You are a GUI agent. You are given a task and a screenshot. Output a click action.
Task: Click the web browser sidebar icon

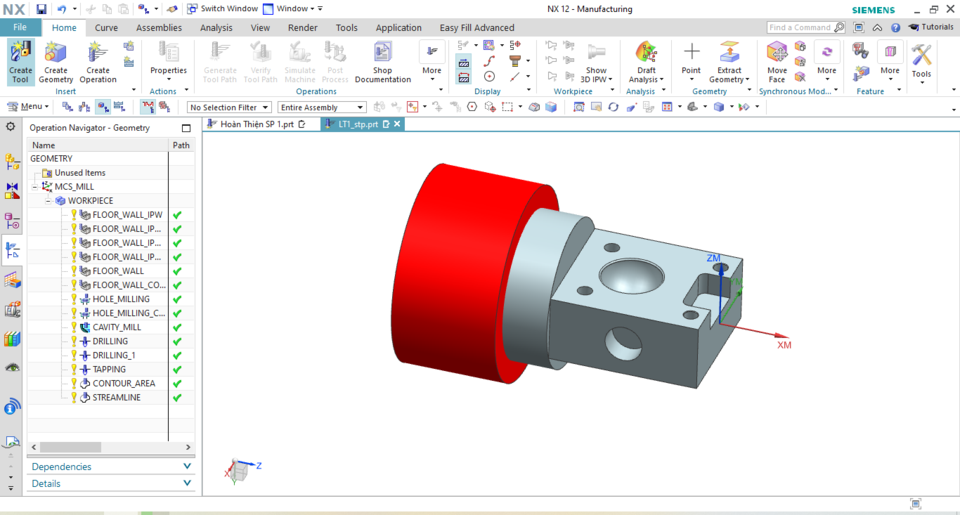pos(12,407)
